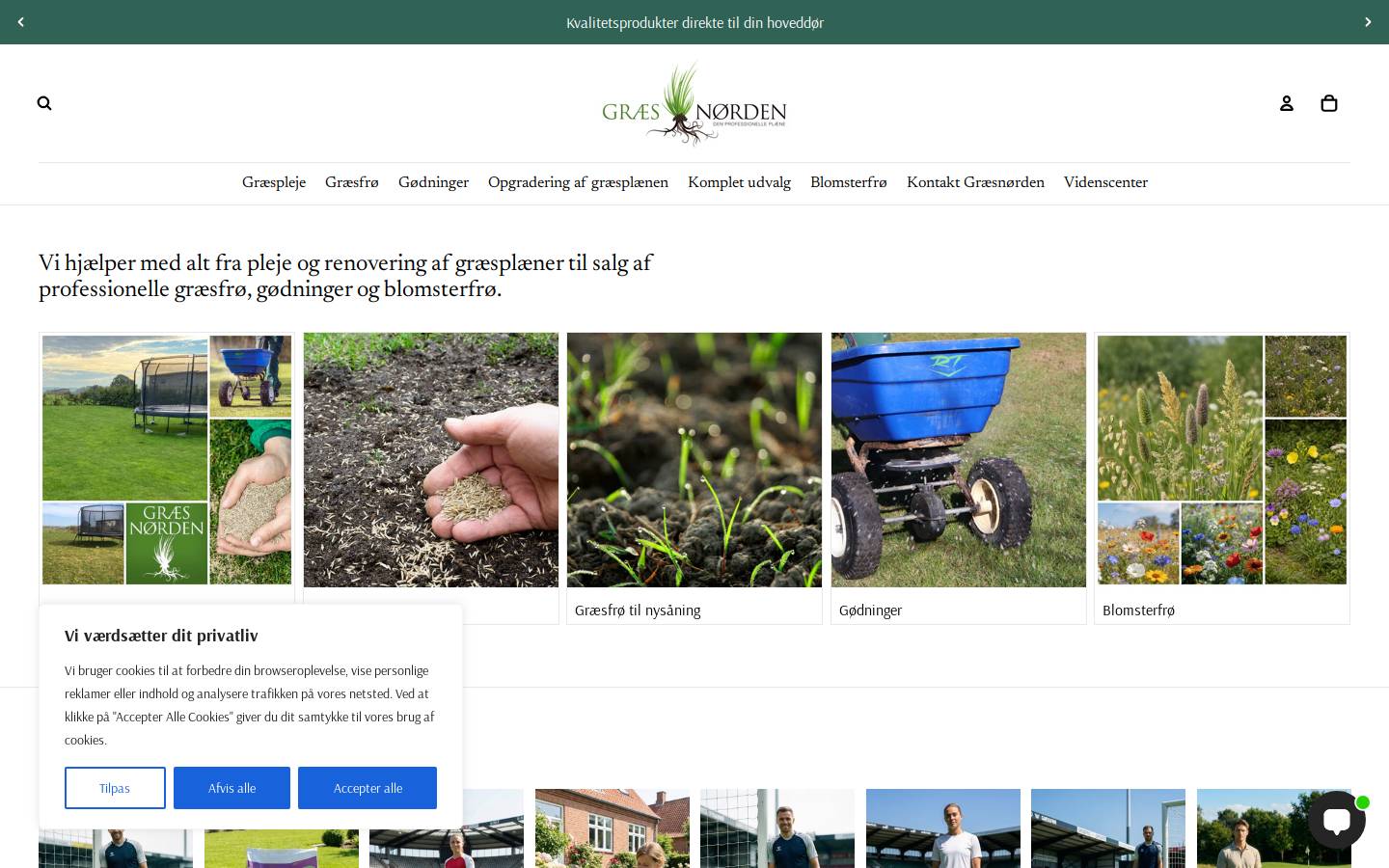
Task: Open Opgradering af græsplænen menu
Action: click(x=578, y=182)
